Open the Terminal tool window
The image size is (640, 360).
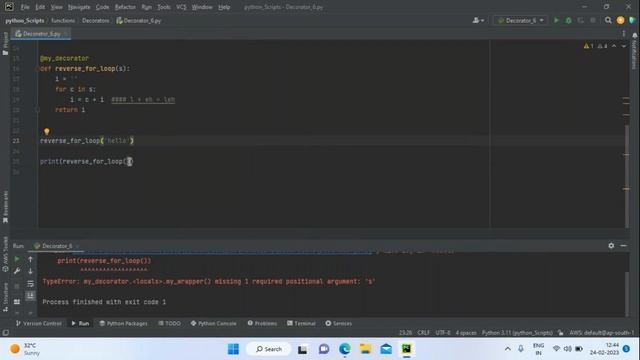pyautogui.click(x=301, y=323)
